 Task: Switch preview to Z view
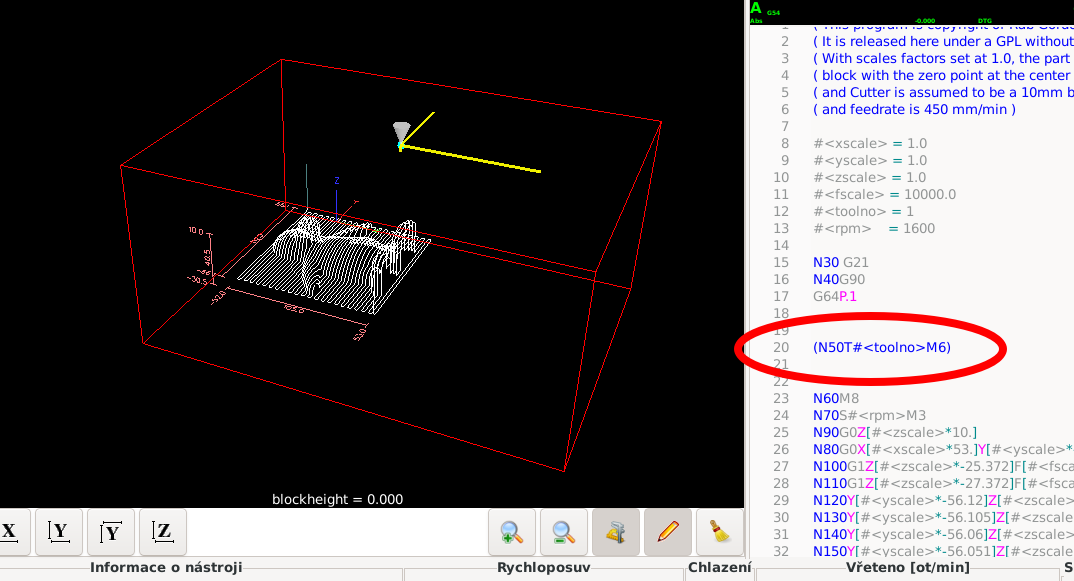coord(163,532)
